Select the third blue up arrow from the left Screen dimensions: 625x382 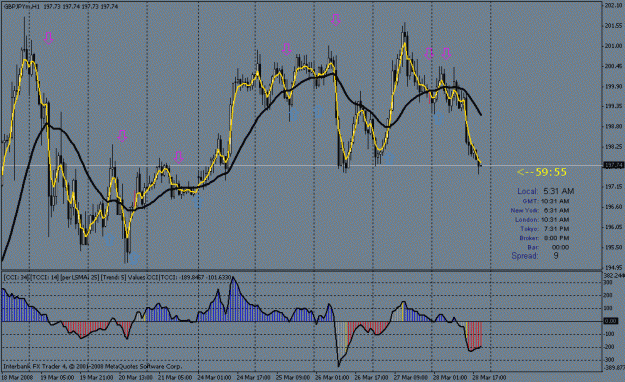[x=198, y=202]
